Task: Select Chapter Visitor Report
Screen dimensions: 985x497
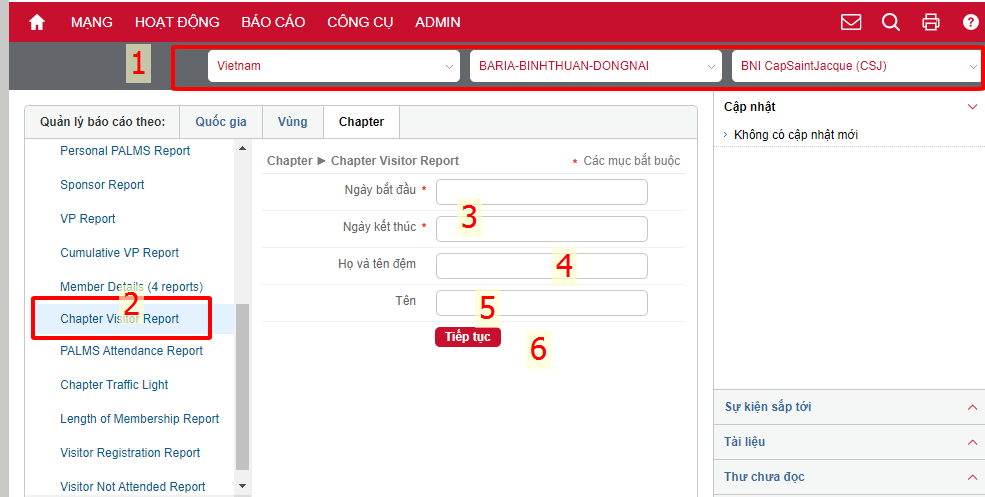Action: (x=119, y=319)
